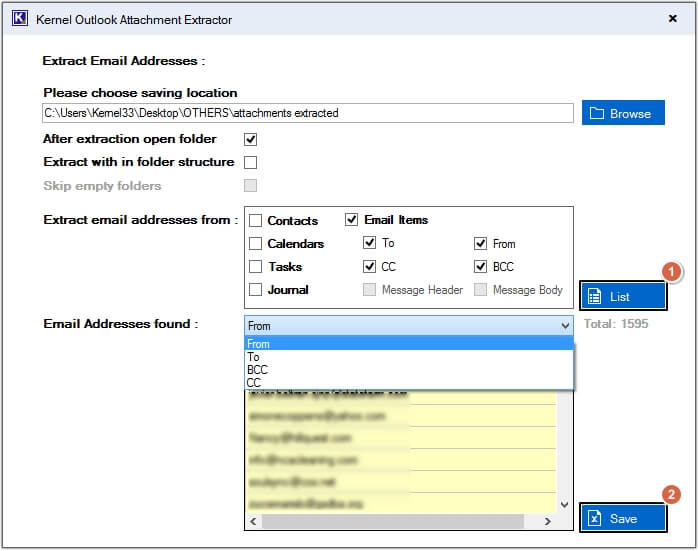699x551 pixels.
Task: Check the Journal checkbox
Action: click(255, 290)
